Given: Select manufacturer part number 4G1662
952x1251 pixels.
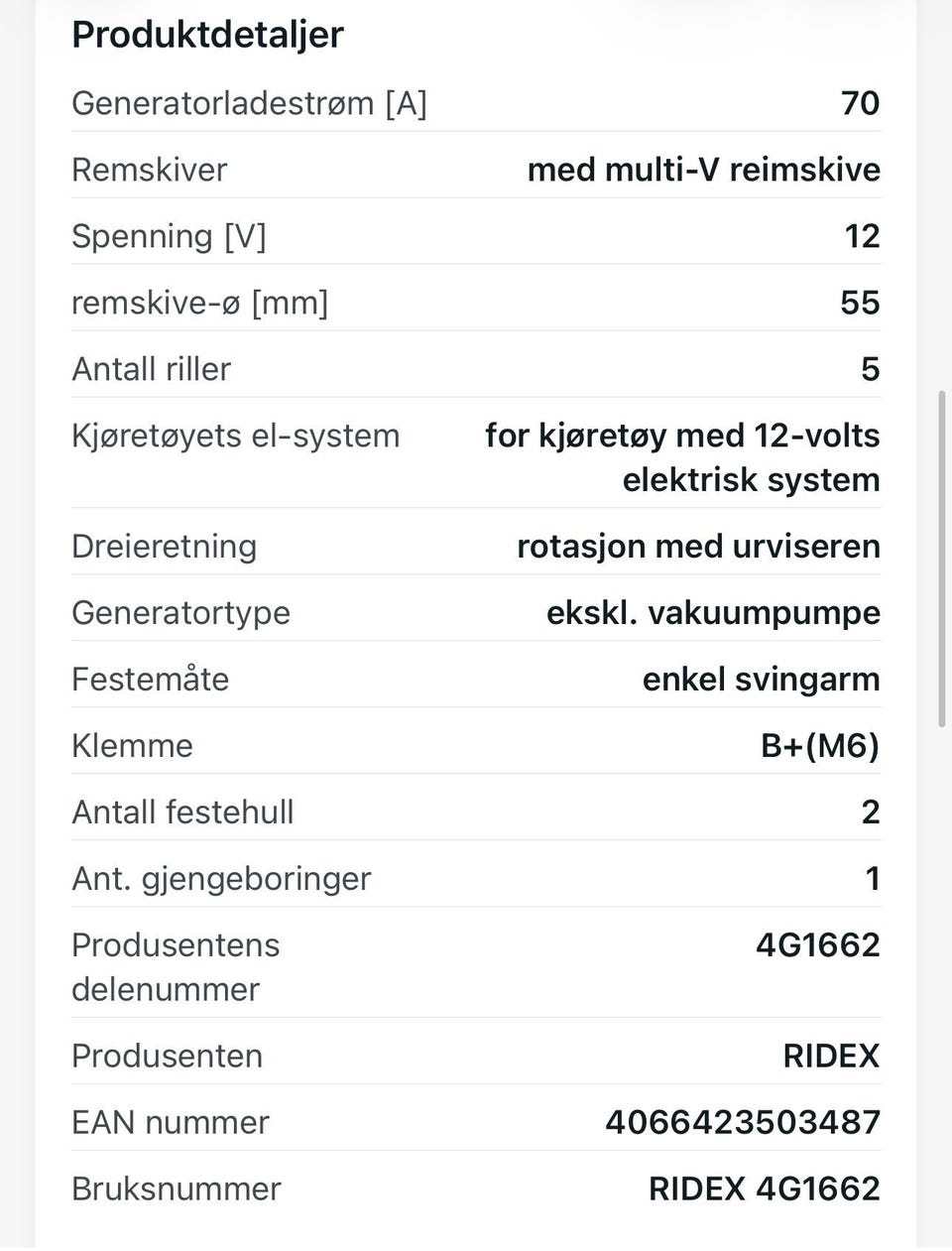Looking at the screenshot, I should tap(818, 945).
